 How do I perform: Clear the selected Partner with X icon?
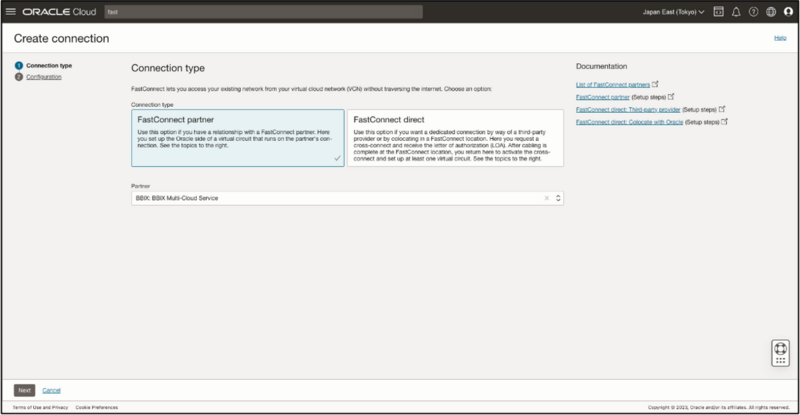click(x=546, y=198)
